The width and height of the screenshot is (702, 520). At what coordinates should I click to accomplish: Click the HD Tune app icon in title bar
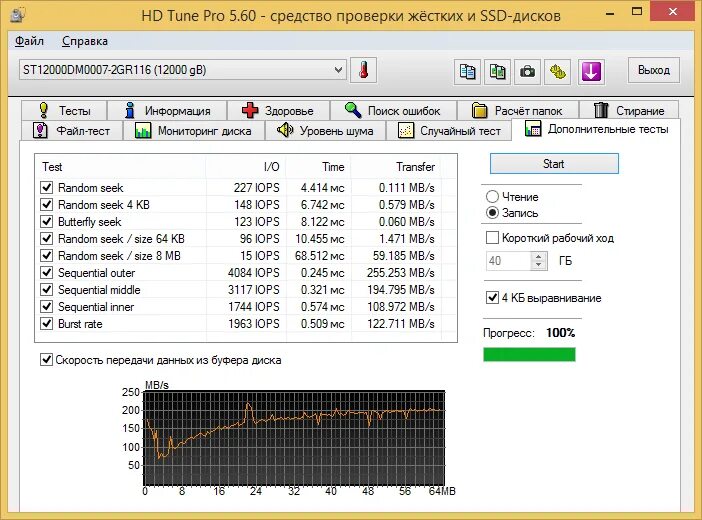click(17, 15)
